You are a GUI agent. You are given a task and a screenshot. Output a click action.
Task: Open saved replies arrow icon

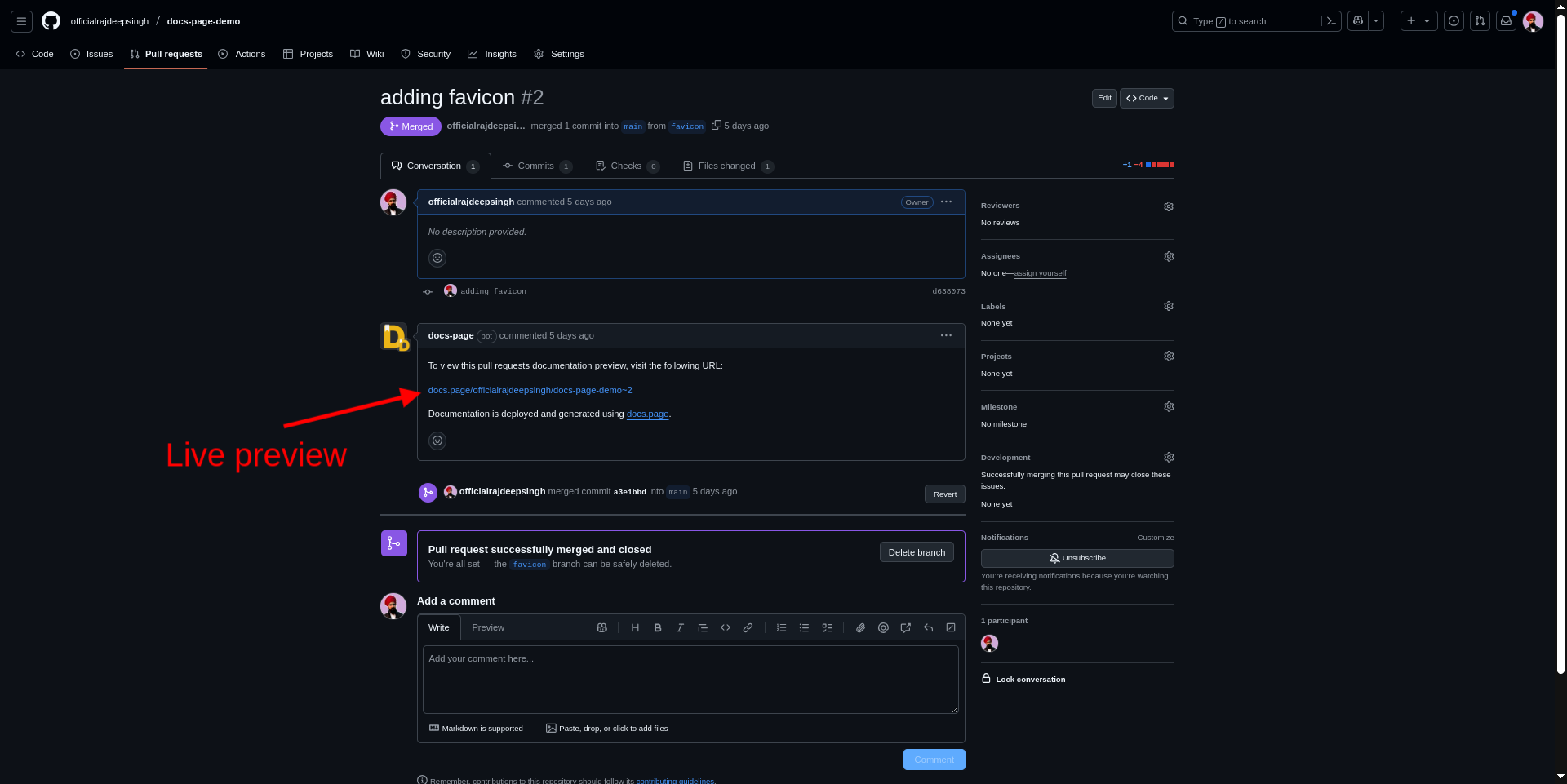pos(928,627)
